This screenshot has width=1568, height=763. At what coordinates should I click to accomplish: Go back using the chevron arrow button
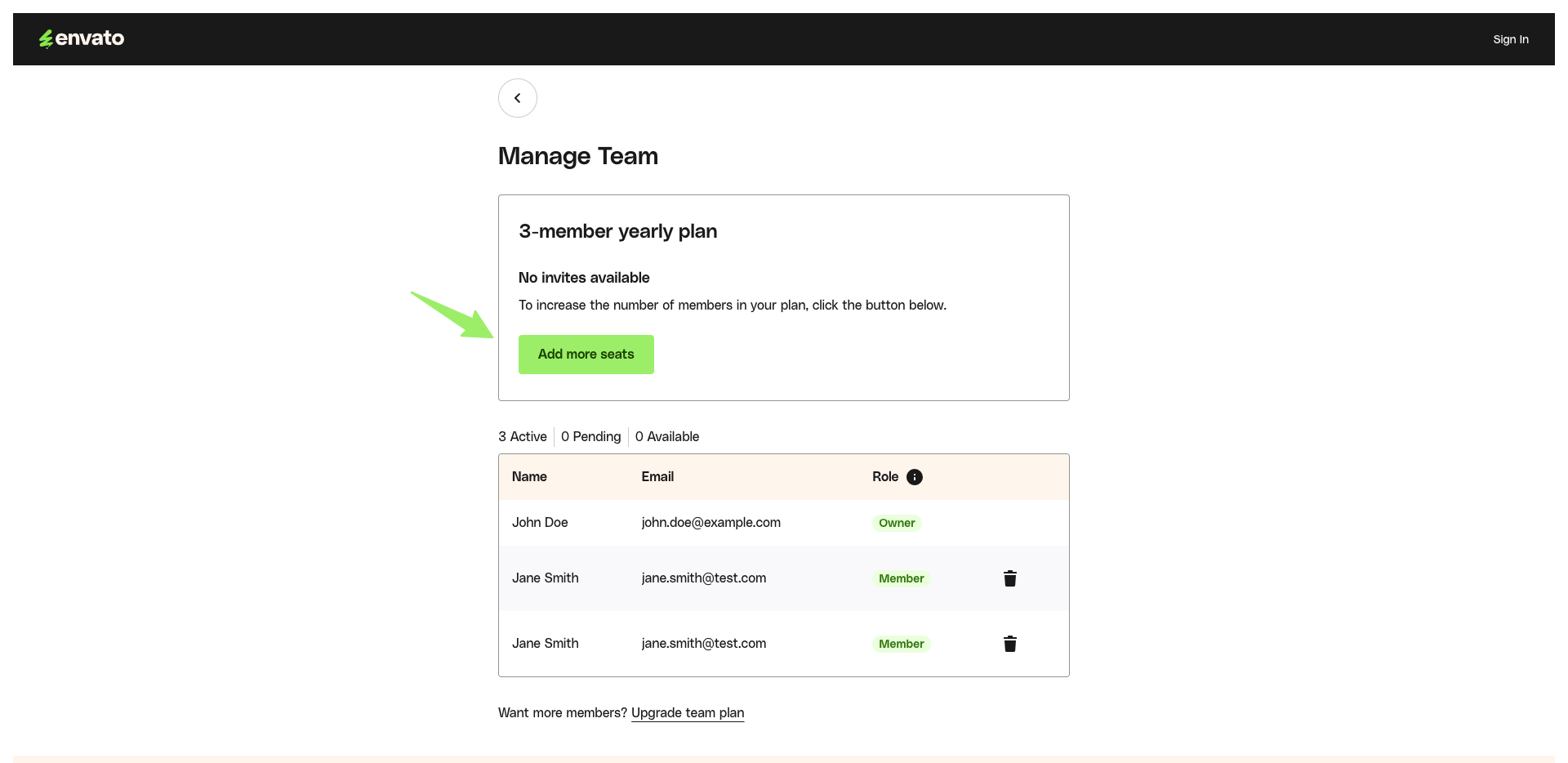point(517,98)
